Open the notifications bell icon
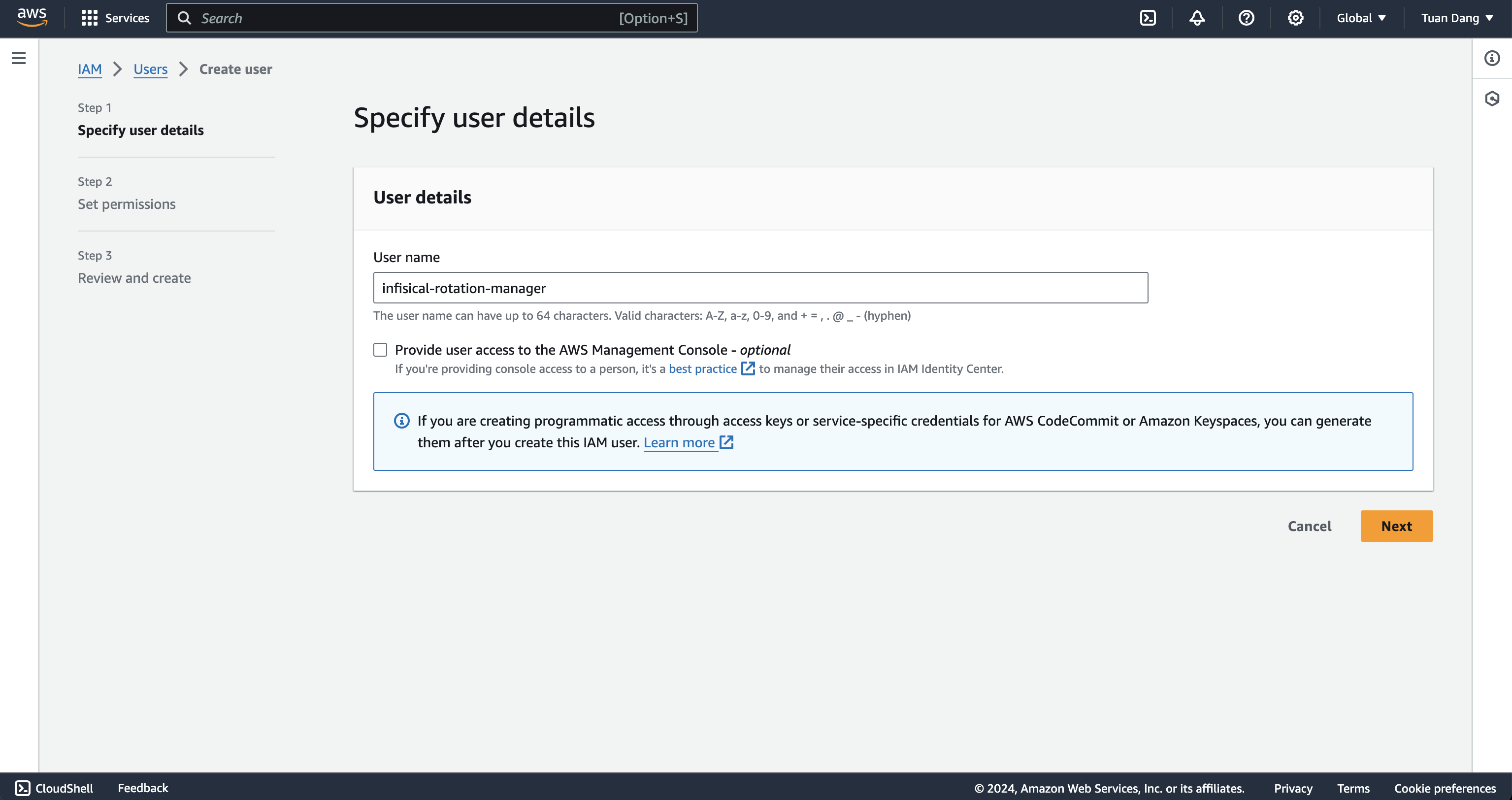 (x=1197, y=18)
